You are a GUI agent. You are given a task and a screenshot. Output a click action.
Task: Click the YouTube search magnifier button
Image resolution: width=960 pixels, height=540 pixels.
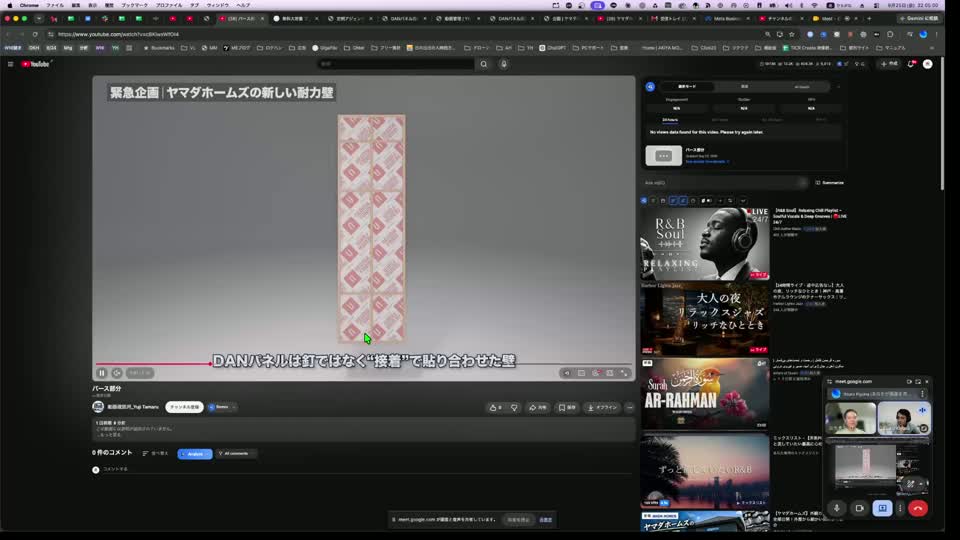[x=484, y=64]
